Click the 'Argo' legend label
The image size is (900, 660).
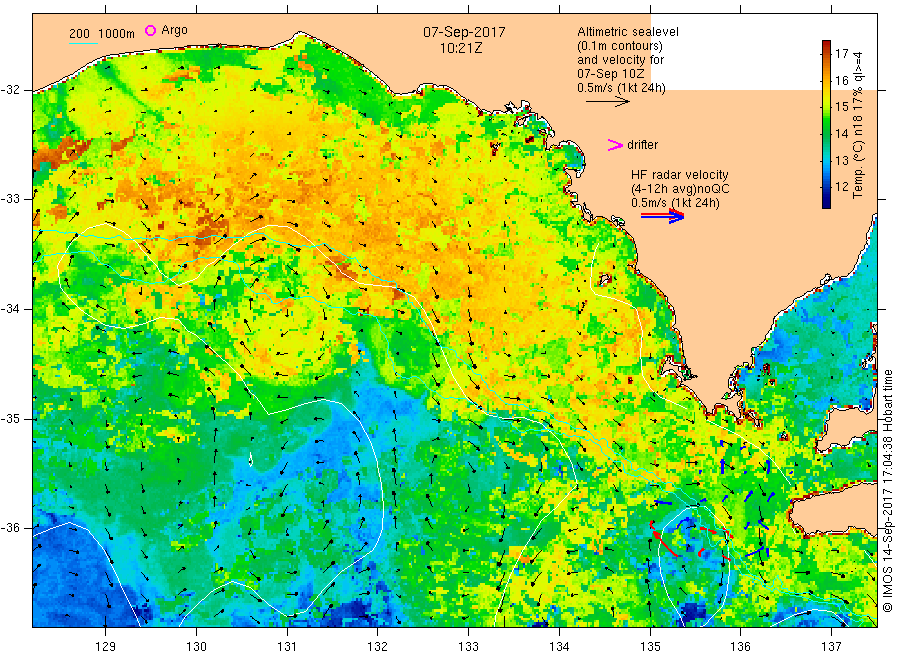tap(174, 30)
